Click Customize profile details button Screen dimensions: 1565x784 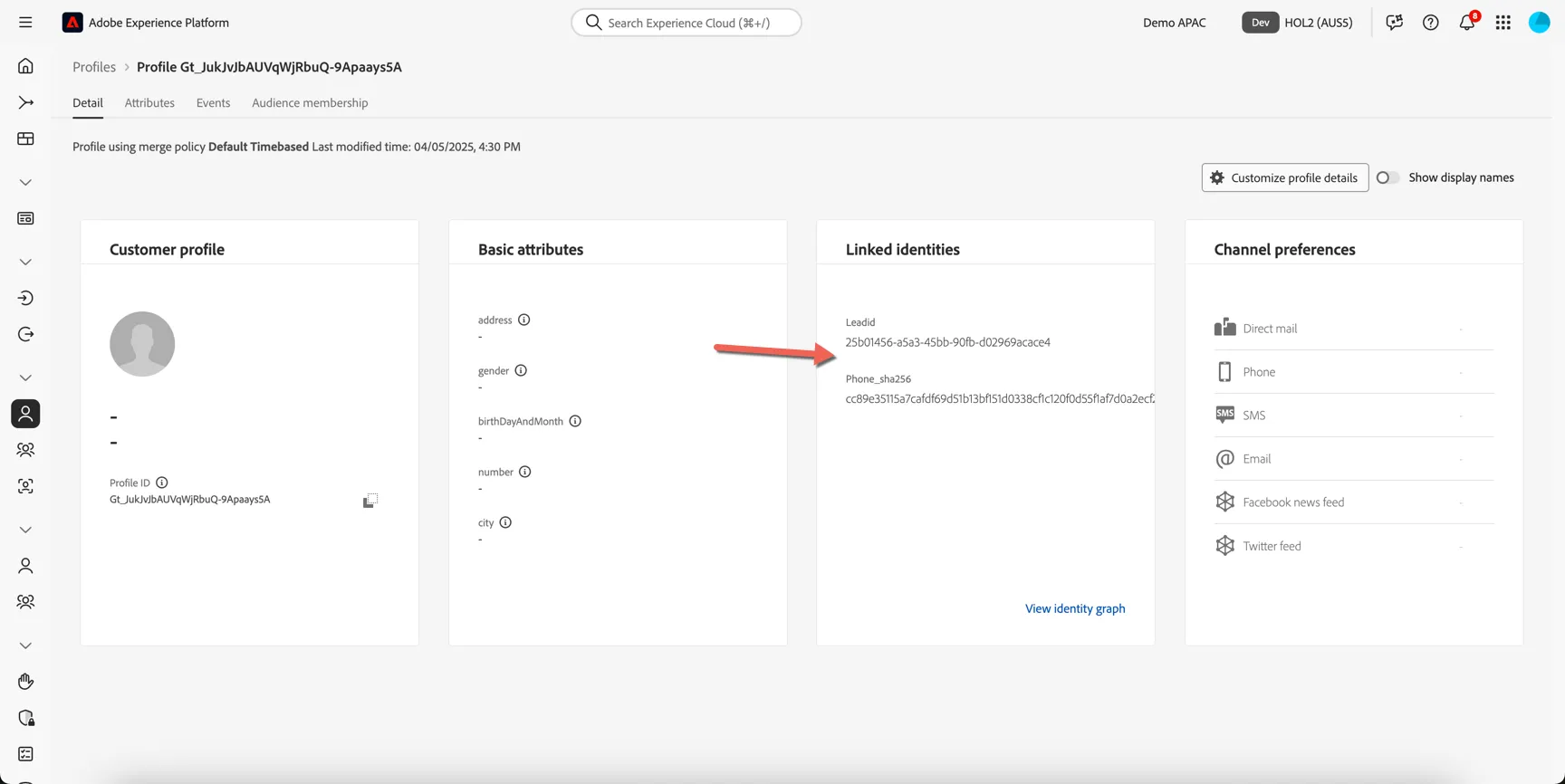1284,177
